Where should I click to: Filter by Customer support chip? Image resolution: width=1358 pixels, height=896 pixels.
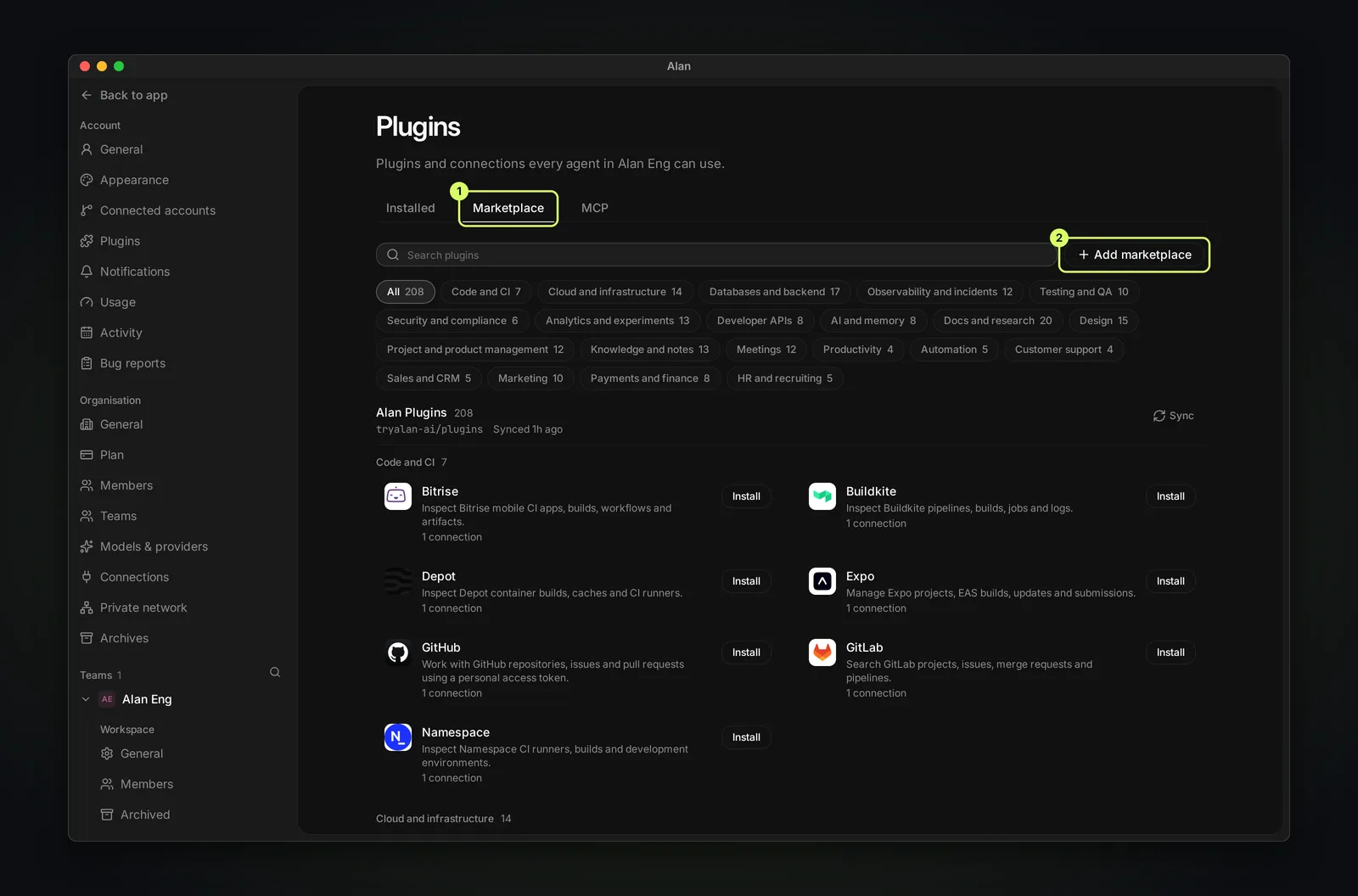click(1063, 350)
